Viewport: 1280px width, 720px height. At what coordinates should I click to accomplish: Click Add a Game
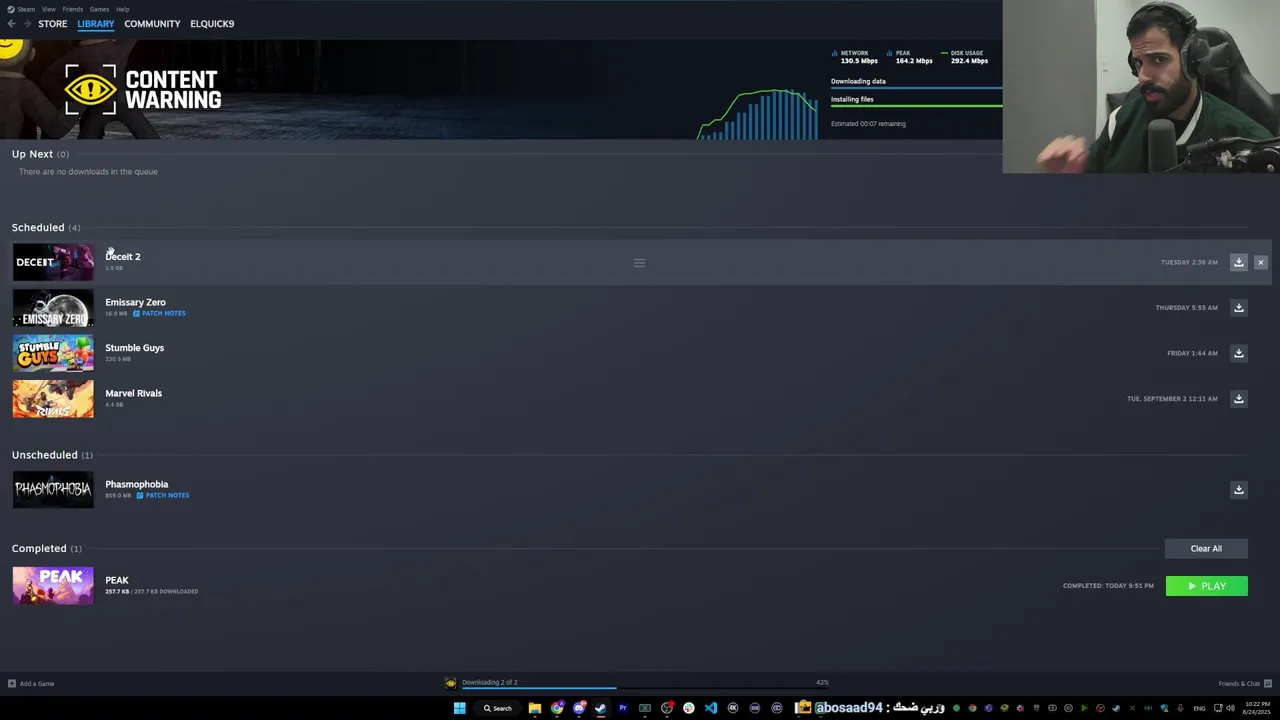click(31, 684)
